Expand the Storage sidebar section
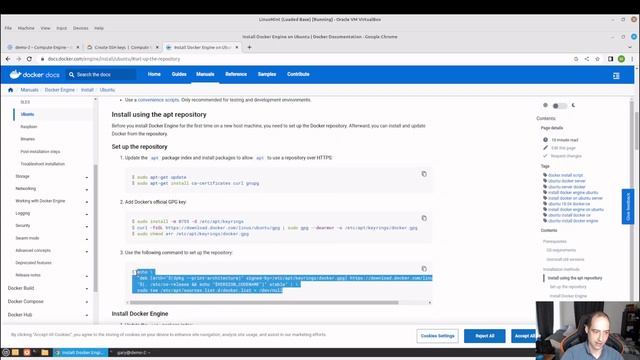 [87, 177]
